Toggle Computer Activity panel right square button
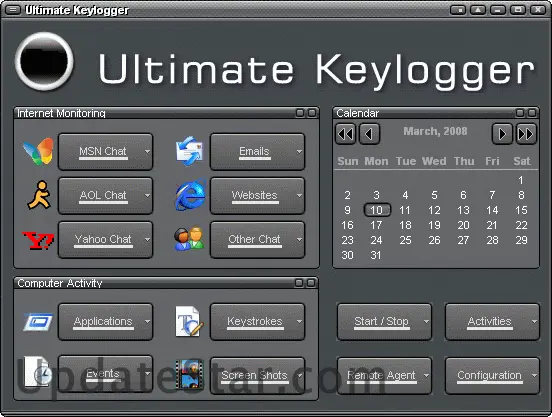552x417 pixels. point(311,283)
